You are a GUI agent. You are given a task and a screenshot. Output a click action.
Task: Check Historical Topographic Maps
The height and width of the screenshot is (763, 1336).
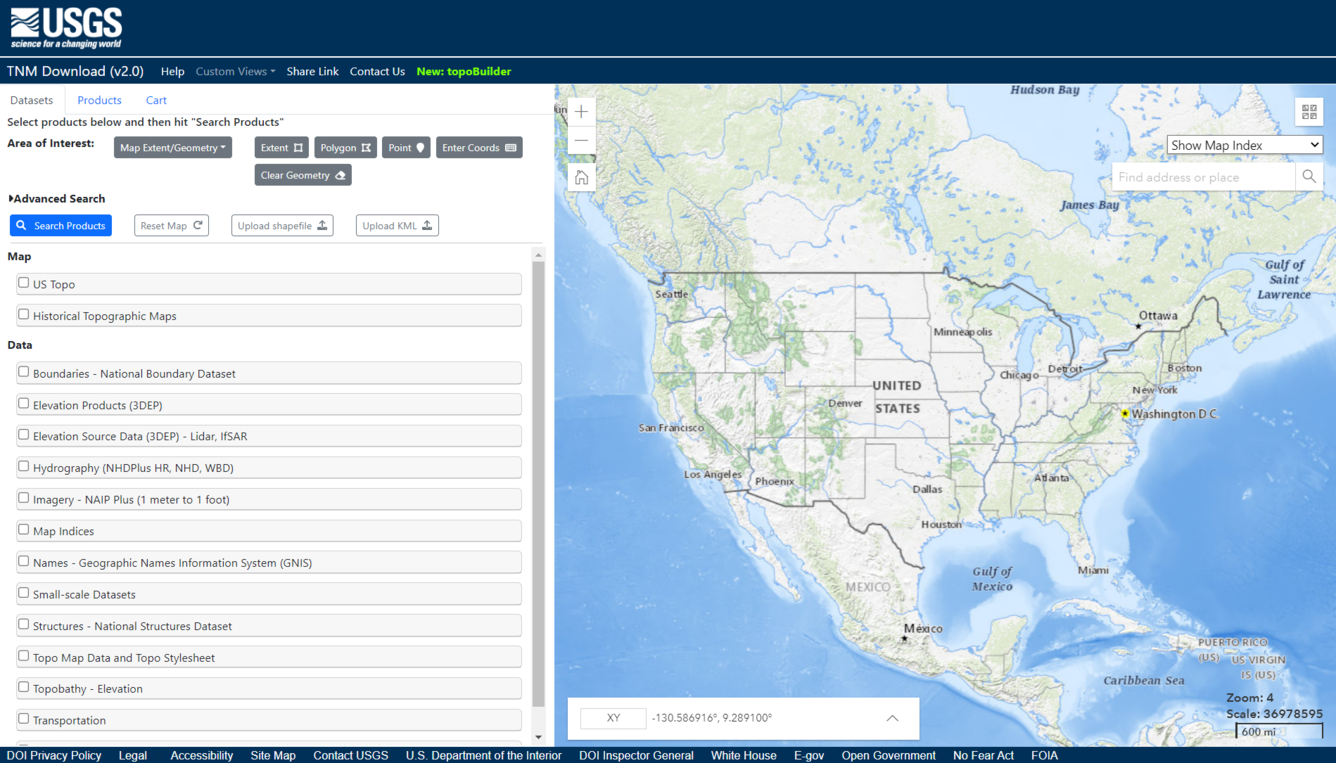tap(24, 315)
